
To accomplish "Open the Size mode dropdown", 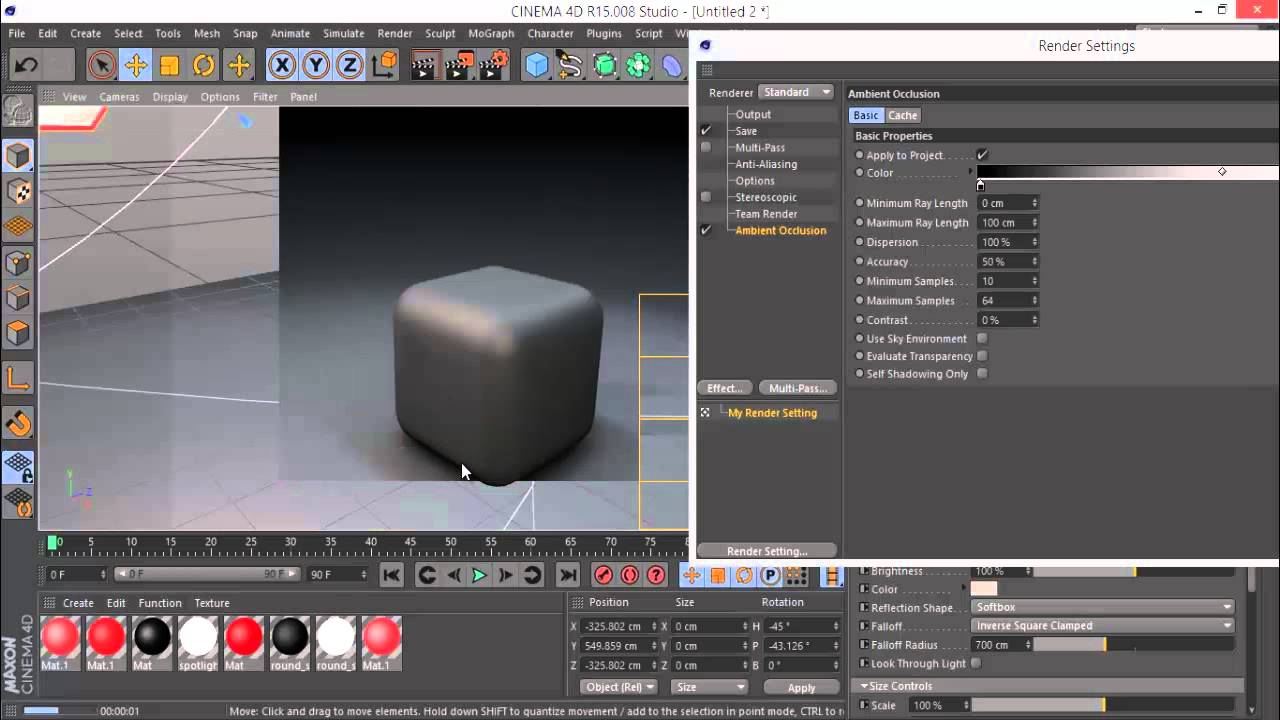I will [709, 687].
